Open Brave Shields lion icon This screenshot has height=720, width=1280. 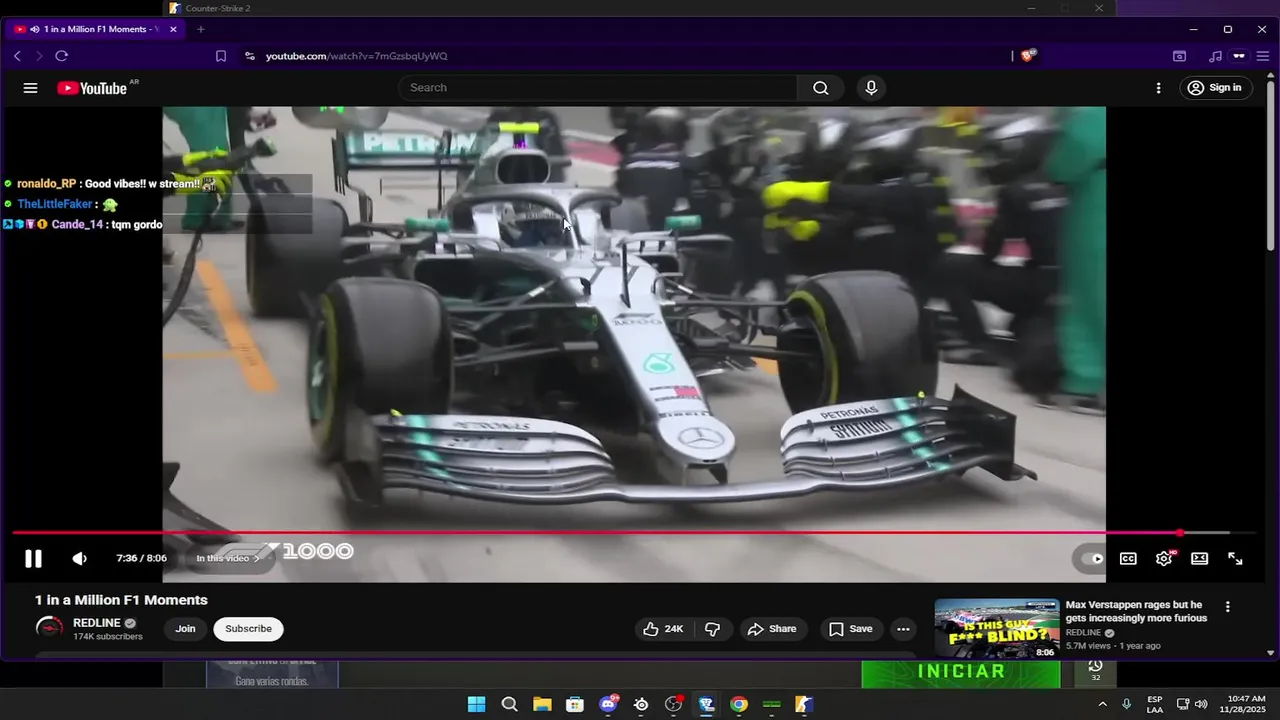(x=1027, y=56)
